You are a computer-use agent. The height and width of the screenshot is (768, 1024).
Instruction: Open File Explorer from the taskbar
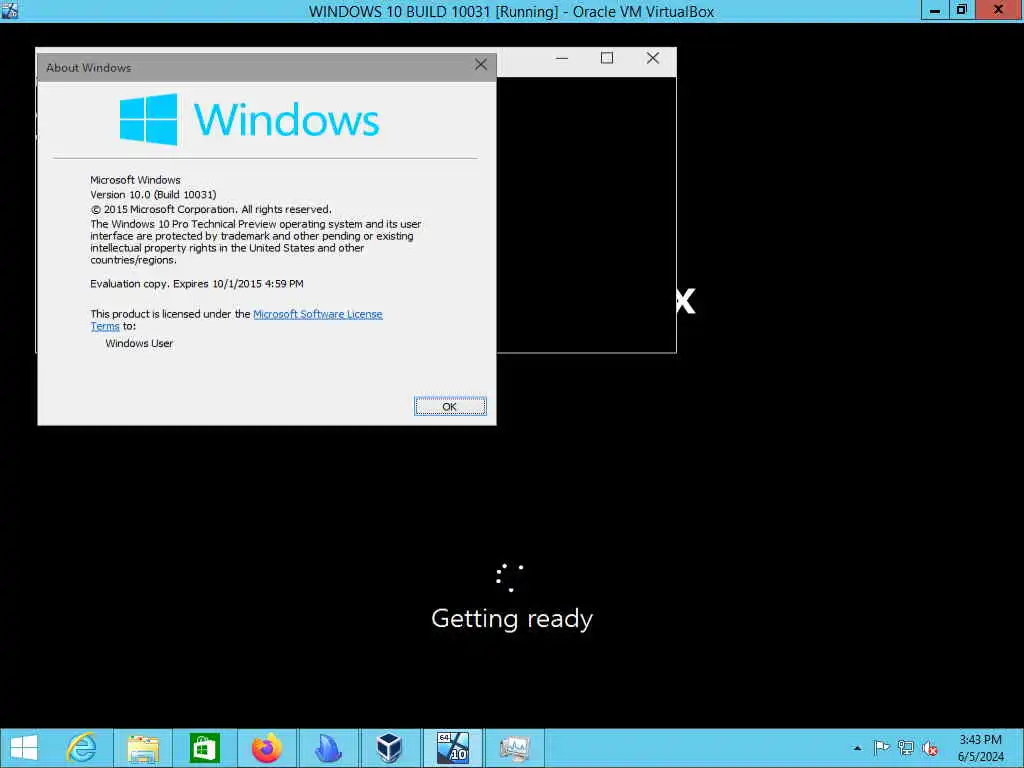(143, 748)
